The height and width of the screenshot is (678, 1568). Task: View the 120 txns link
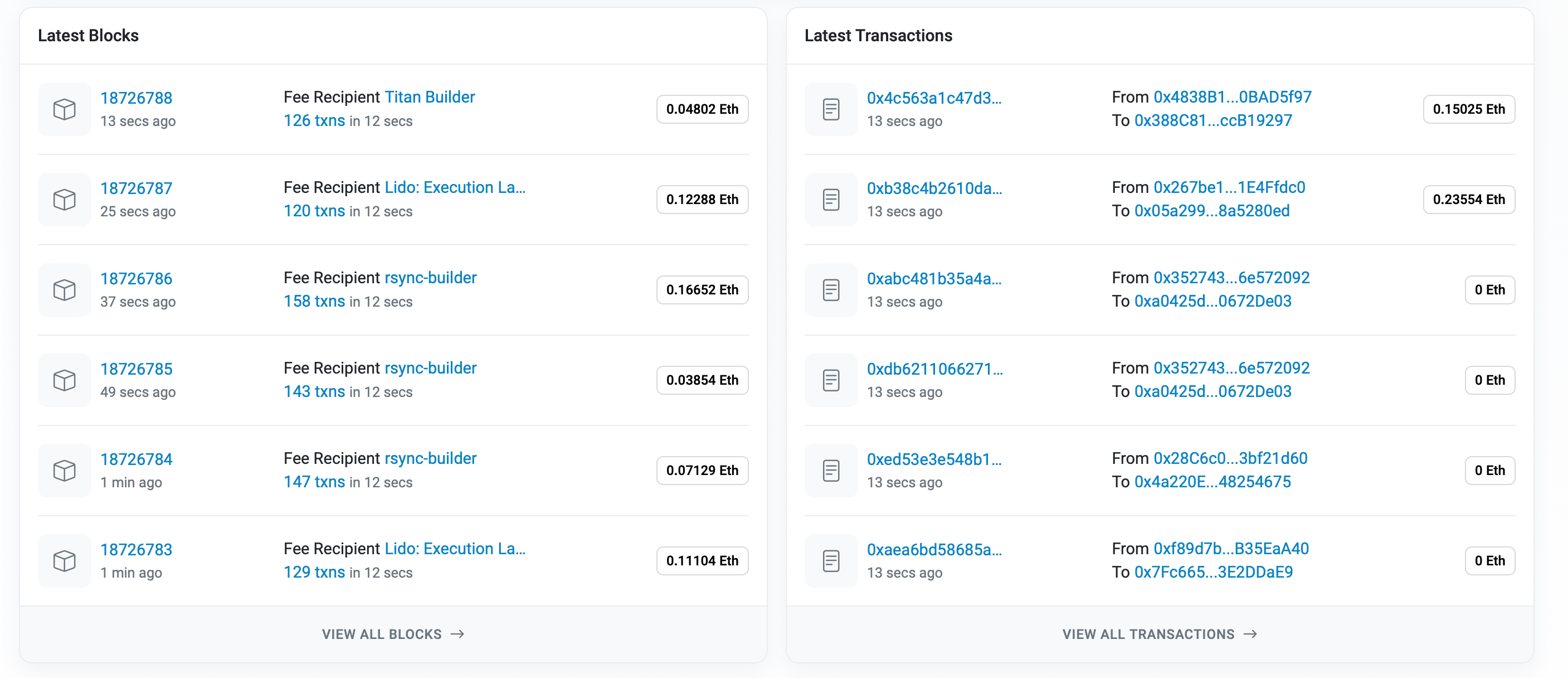[314, 211]
